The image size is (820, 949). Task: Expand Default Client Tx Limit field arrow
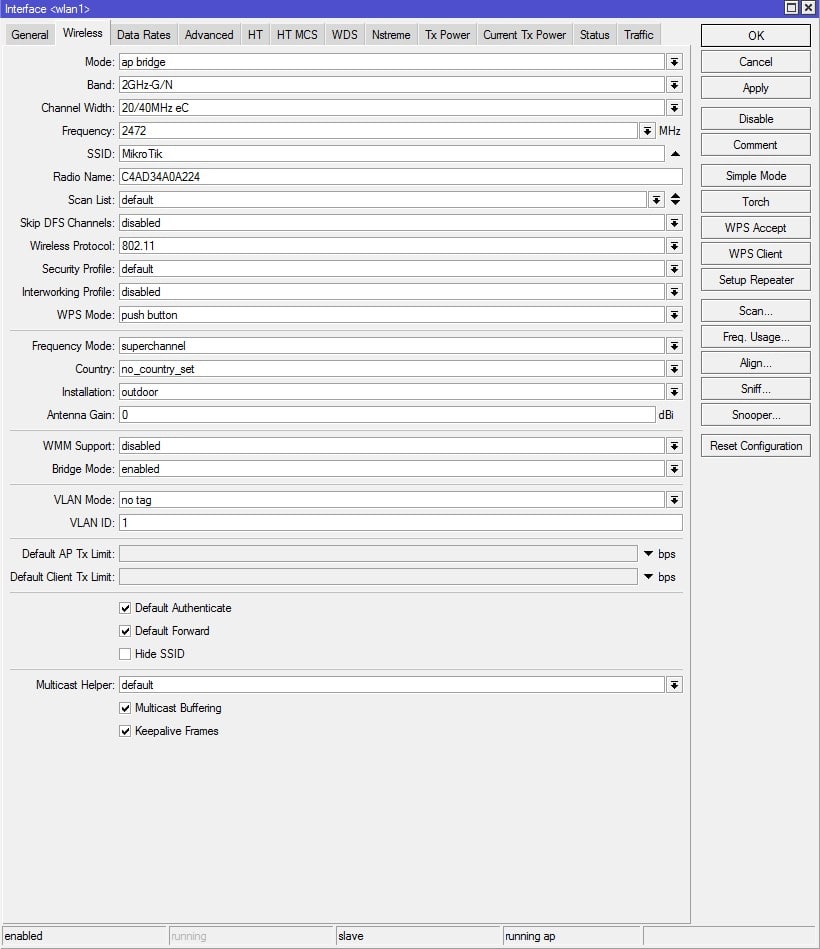pos(648,577)
